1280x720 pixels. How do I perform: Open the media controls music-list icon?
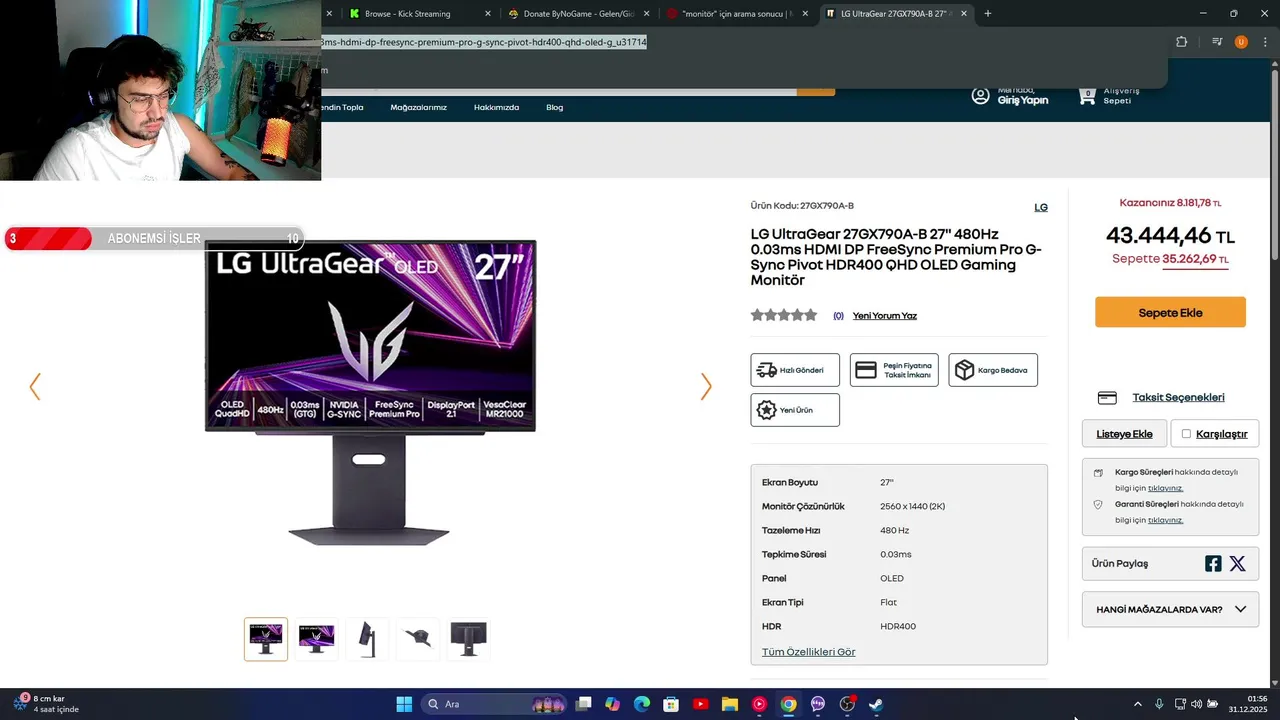[x=1217, y=42]
